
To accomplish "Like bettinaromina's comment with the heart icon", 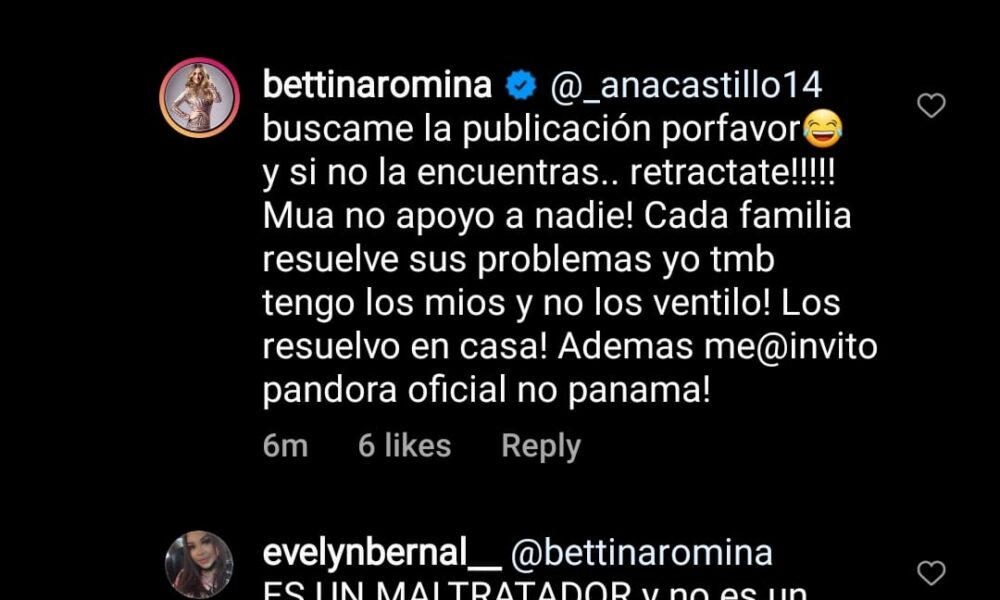I will tap(930, 105).
